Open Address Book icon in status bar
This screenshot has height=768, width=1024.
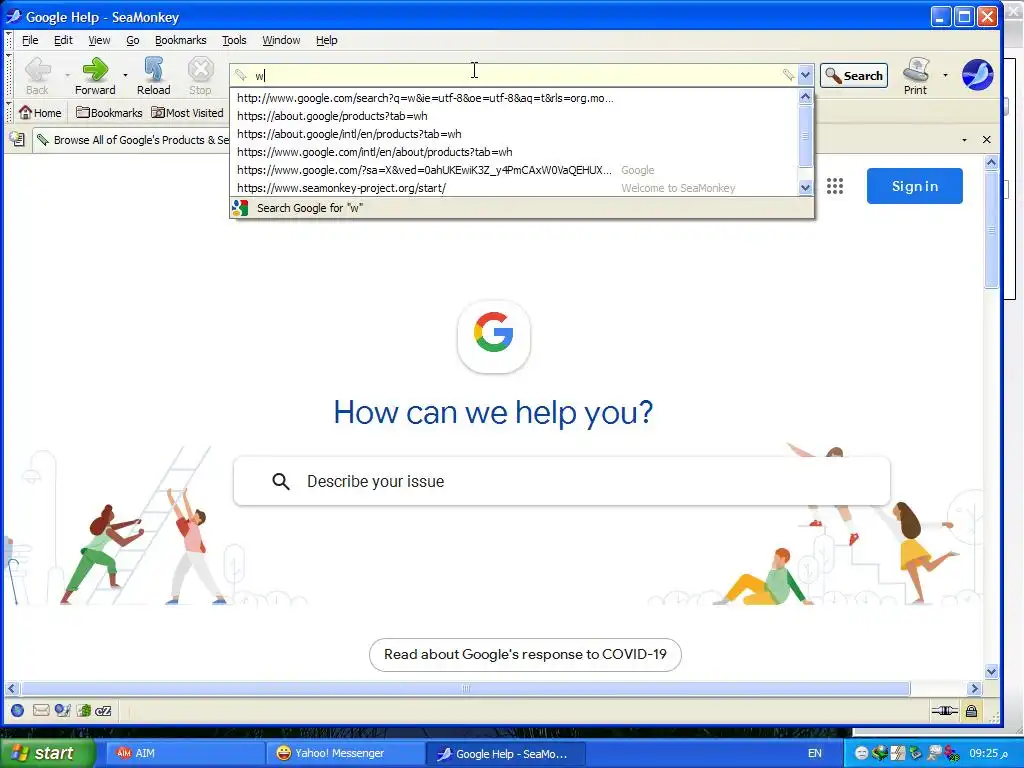(x=83, y=711)
